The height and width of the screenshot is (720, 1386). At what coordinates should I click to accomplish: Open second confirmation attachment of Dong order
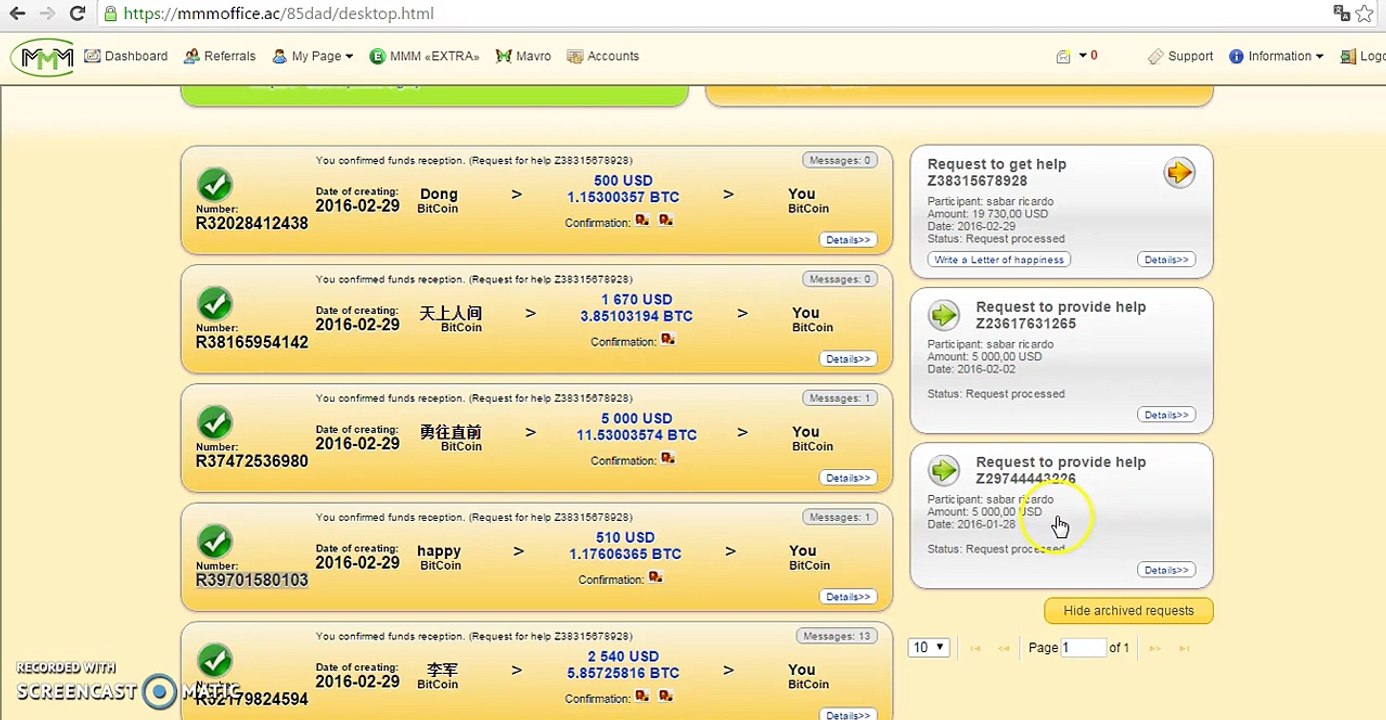(666, 219)
